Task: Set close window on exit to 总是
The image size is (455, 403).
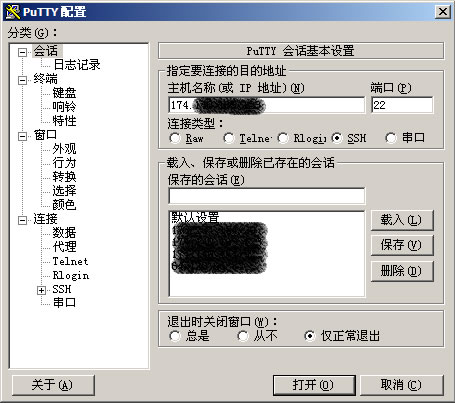Action: click(175, 336)
